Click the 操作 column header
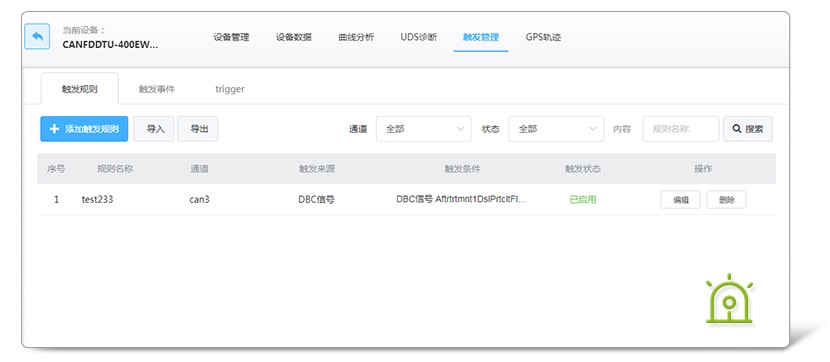 tap(703, 169)
